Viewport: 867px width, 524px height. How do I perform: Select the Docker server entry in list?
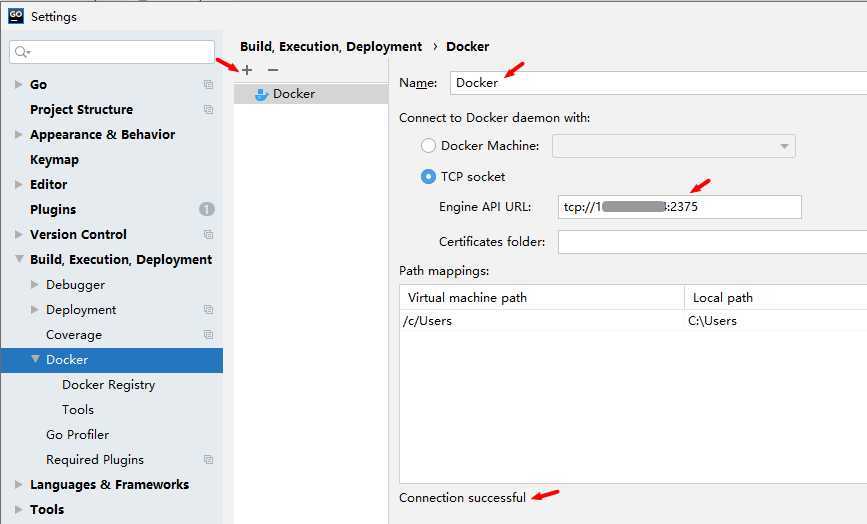[311, 94]
